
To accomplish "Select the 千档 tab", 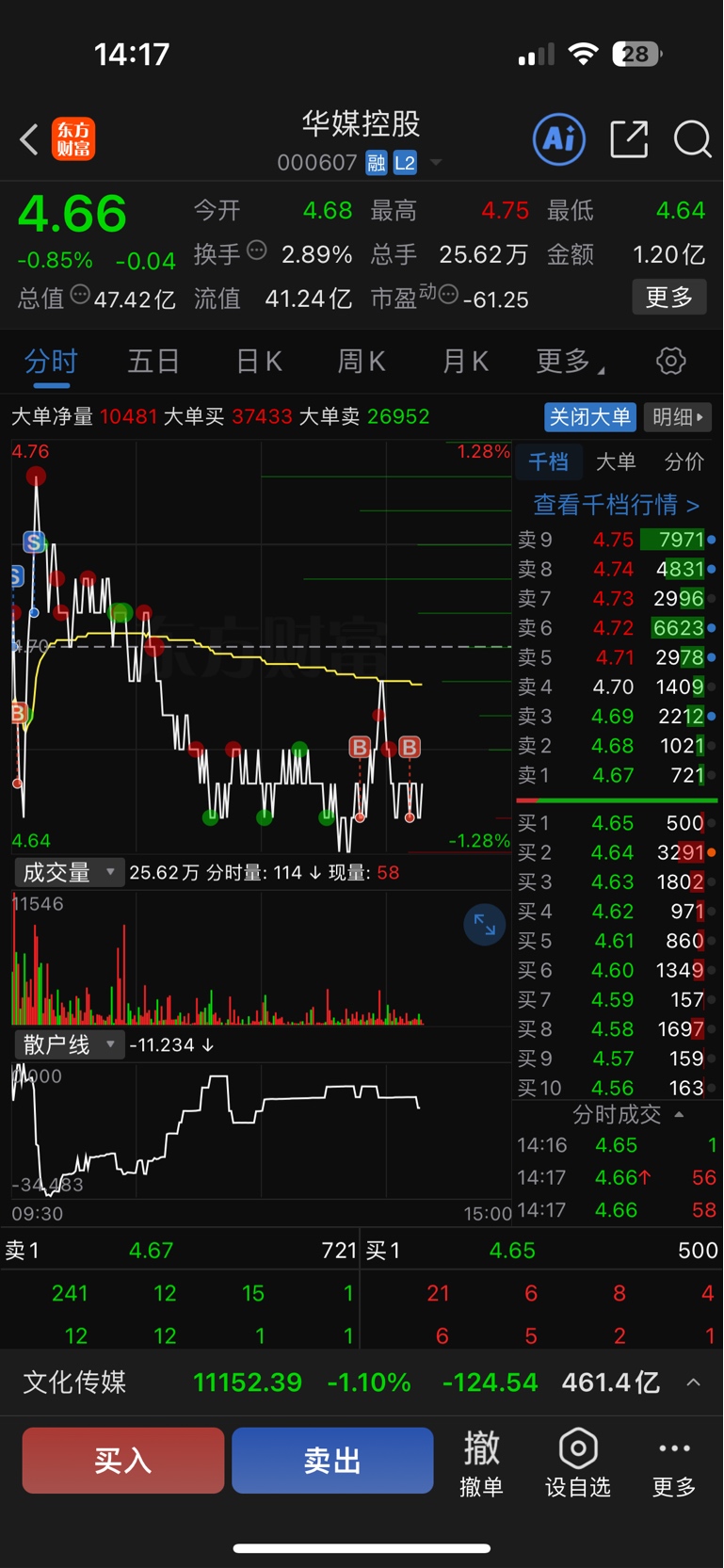I will (x=548, y=461).
